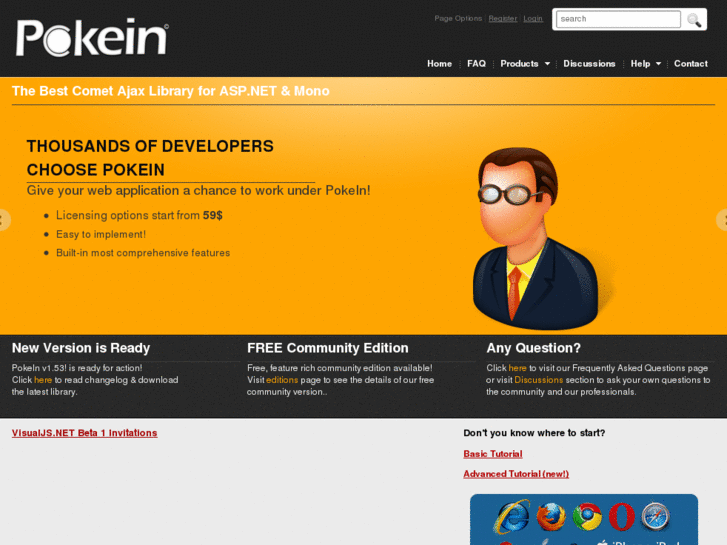This screenshot has height=545, width=727.
Task: Click 'here' link to FAQ page
Action: pos(517,368)
